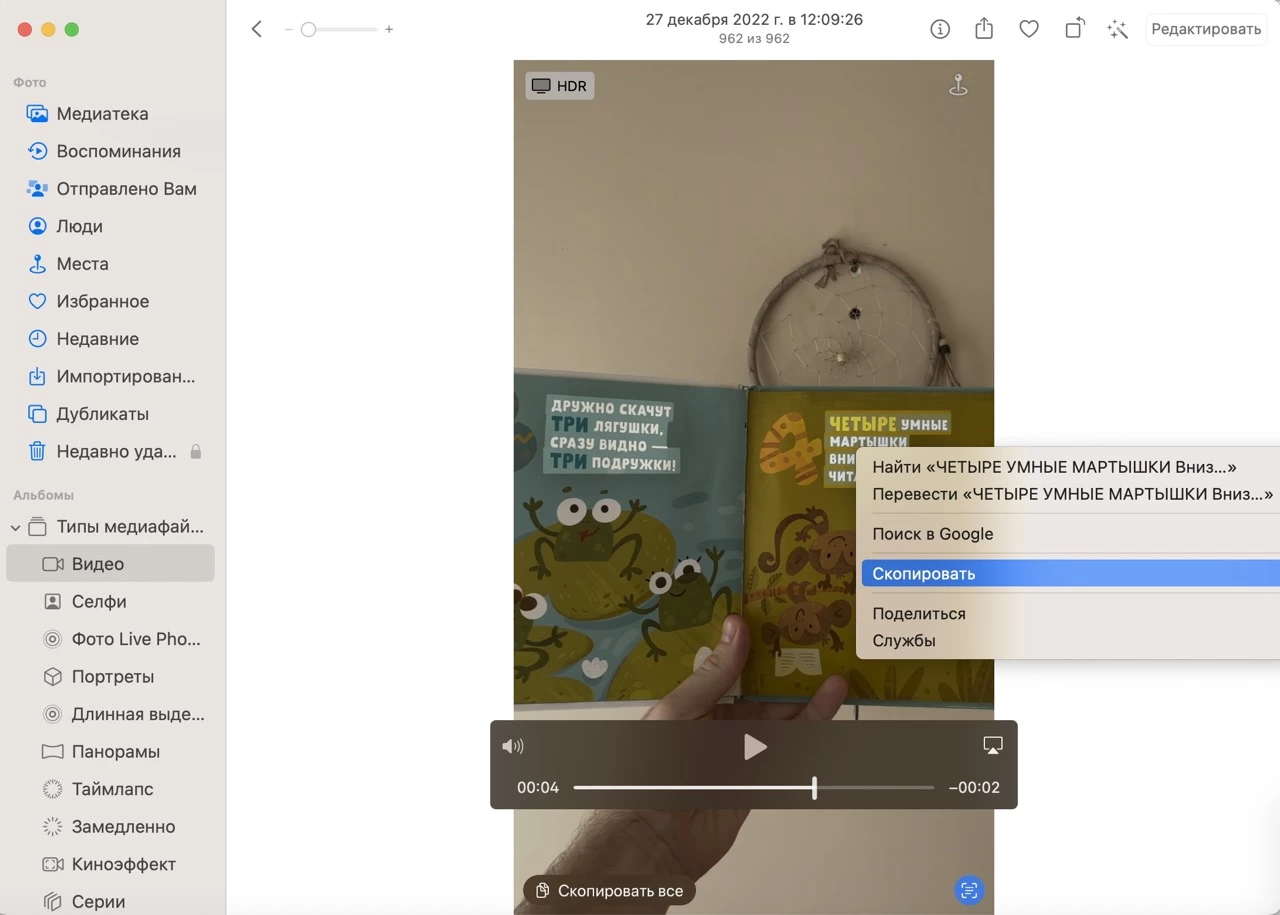This screenshot has width=1280, height=915.
Task: Click the date 27 декабря 2022 title
Action: tap(754, 20)
